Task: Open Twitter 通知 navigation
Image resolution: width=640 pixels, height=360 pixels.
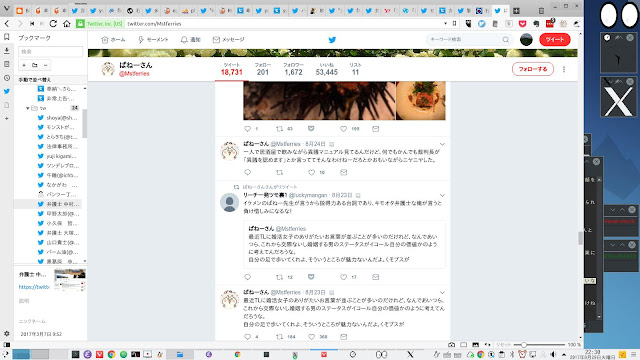Action: click(x=191, y=40)
